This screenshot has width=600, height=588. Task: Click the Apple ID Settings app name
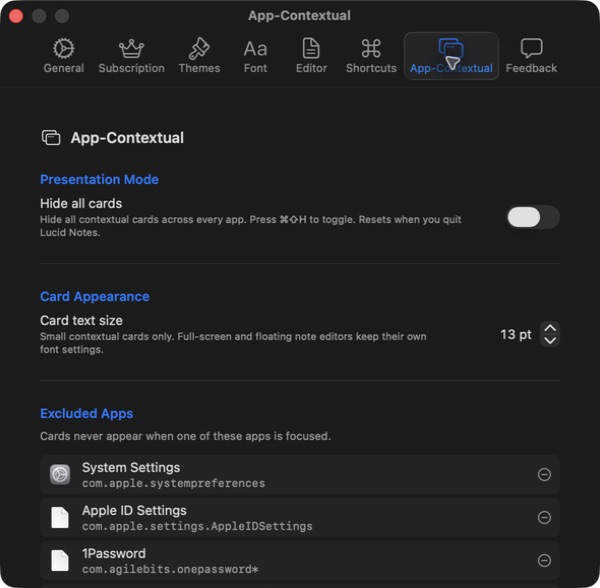click(x=134, y=510)
